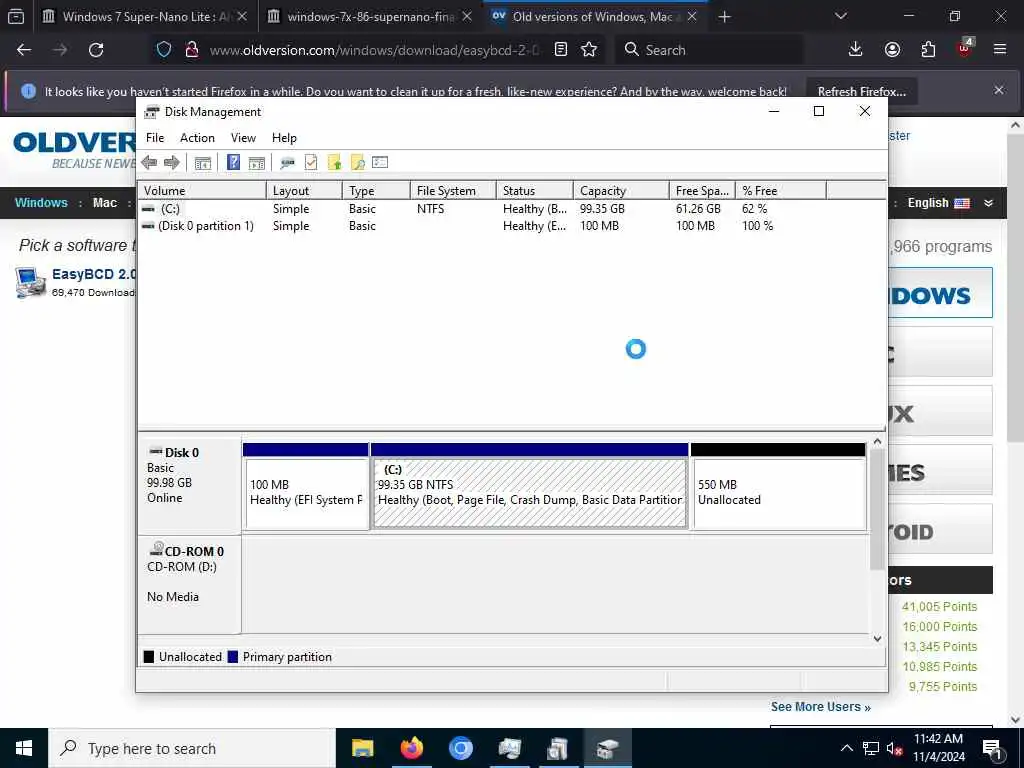1024x768 pixels.
Task: Click the folder with green arrow toolbar icon
Action: point(334,163)
